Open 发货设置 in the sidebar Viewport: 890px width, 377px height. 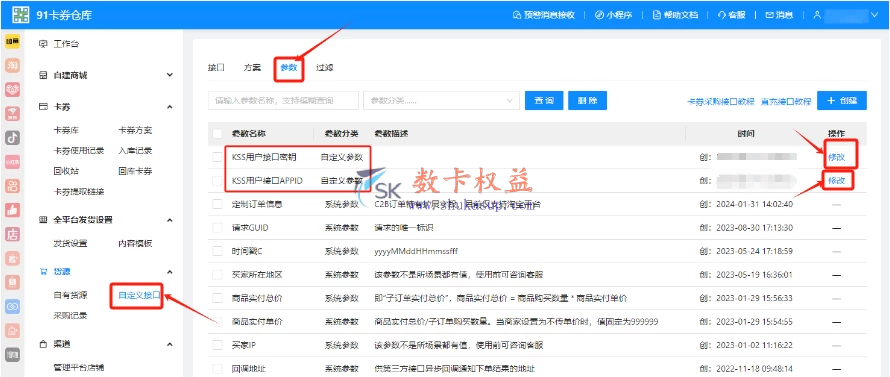point(70,244)
